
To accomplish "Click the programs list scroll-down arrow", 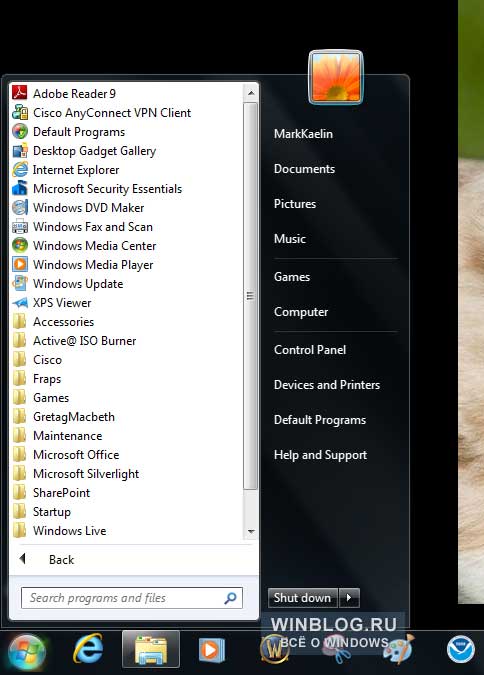I will pos(251,532).
